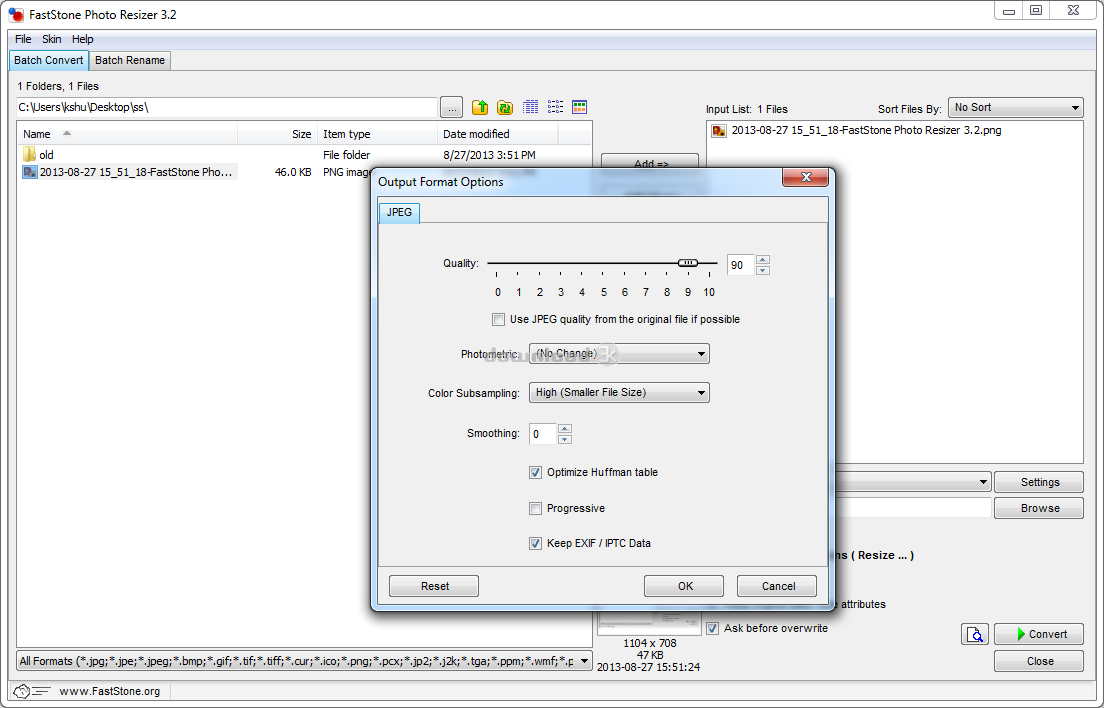The height and width of the screenshot is (708, 1104).
Task: Decrease the Smoothing value with down arrow
Action: coord(565,439)
